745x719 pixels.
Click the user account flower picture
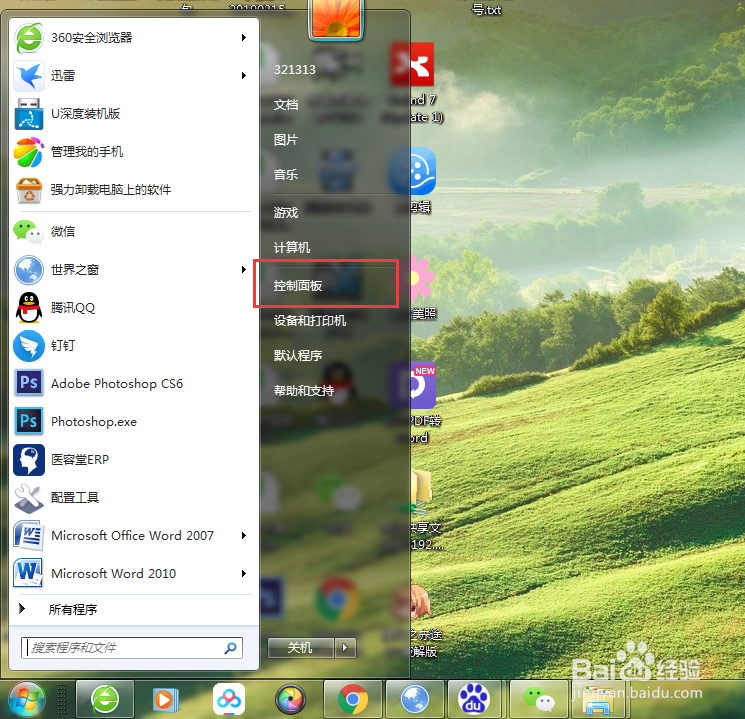pos(336,19)
